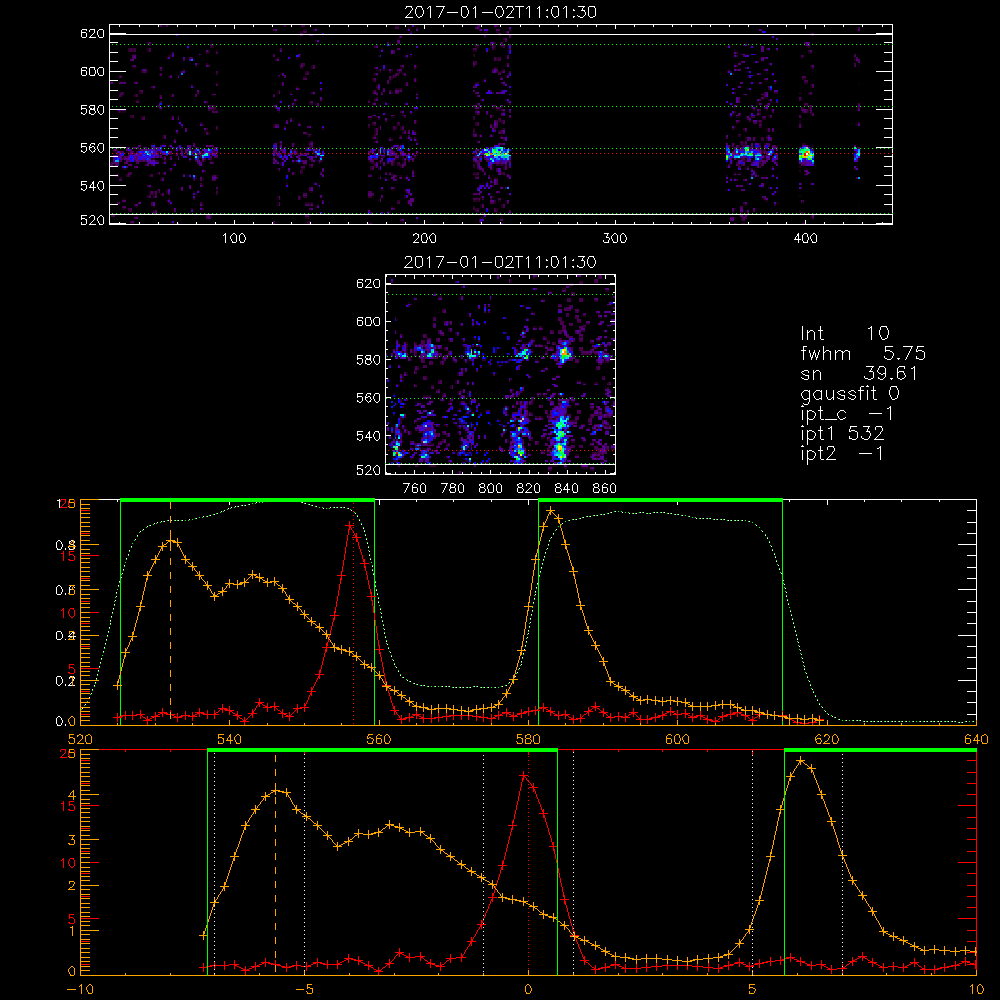
Task: Click x-axis label 400 of the top spectrogram
Action: click(x=805, y=239)
